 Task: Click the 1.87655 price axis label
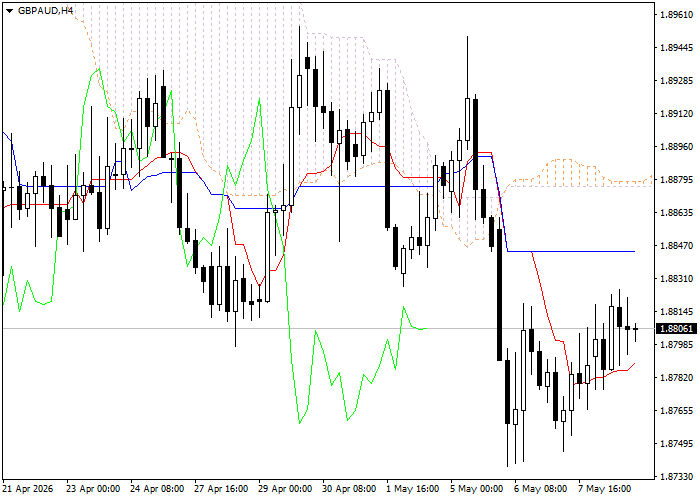[677, 411]
